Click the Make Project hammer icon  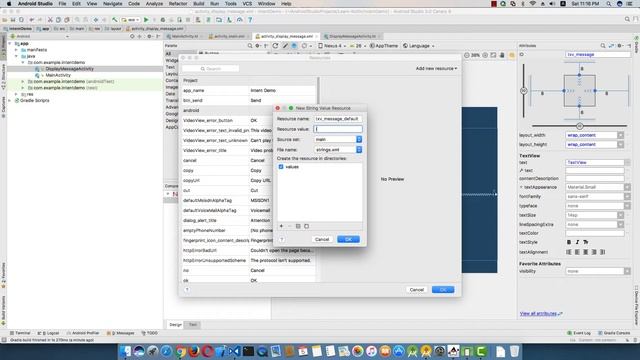click(x=115, y=20)
